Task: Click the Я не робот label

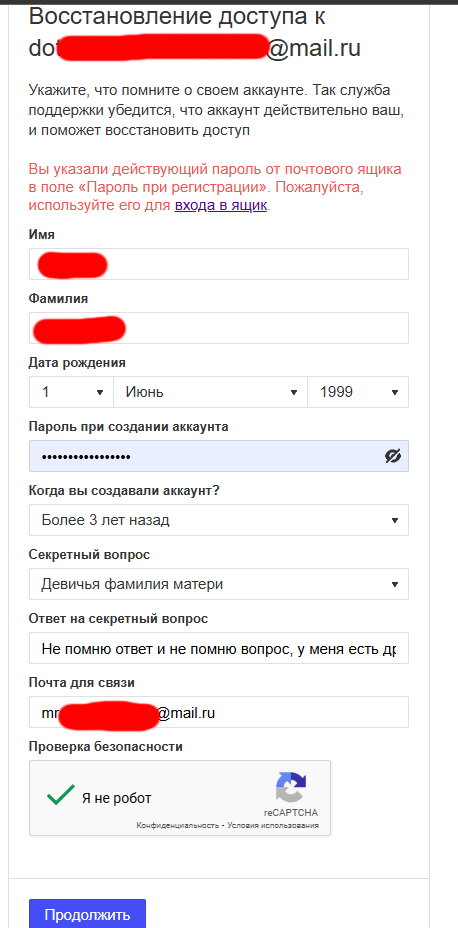Action: click(x=117, y=798)
